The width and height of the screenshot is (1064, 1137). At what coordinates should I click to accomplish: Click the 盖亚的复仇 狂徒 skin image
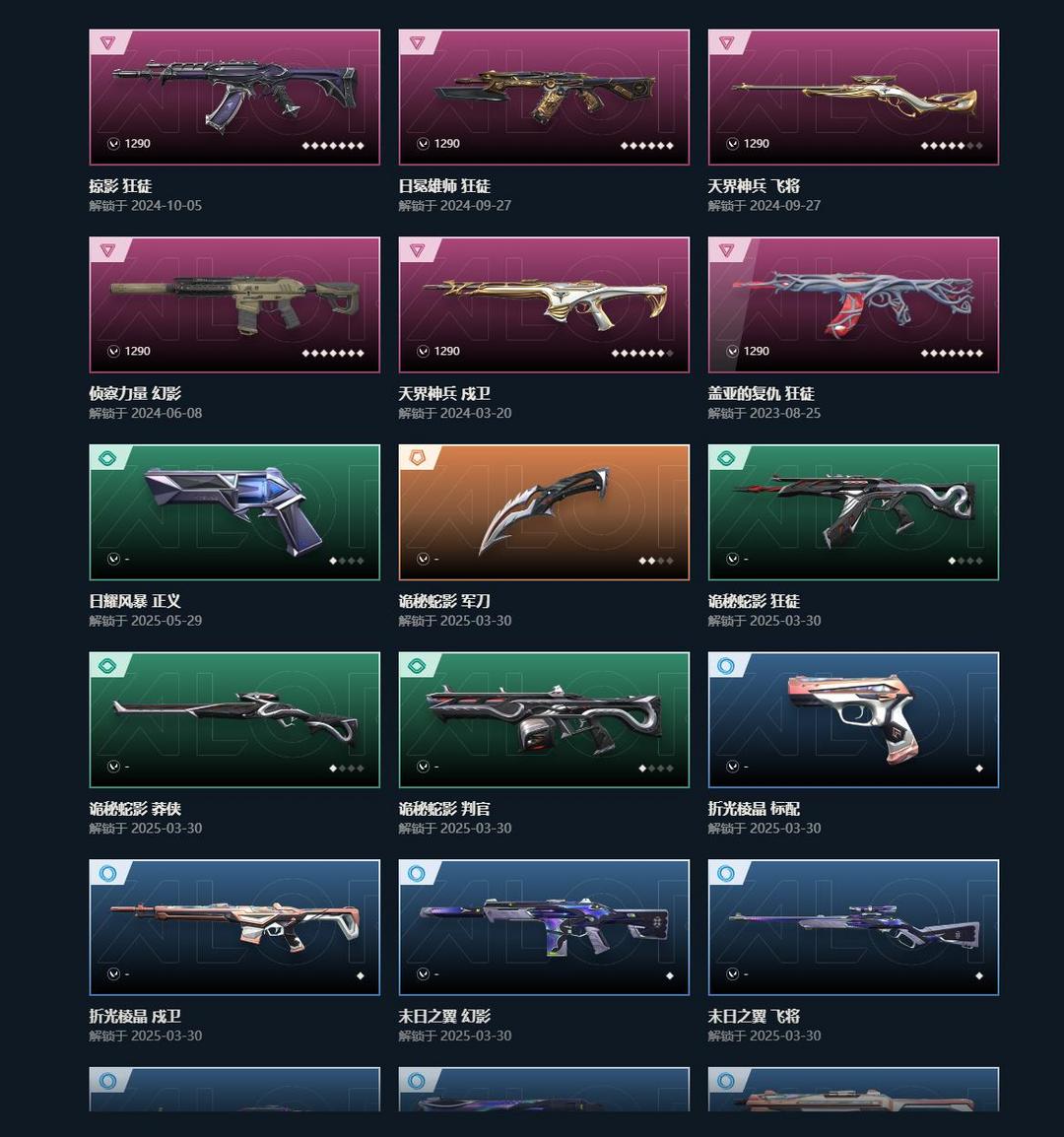pos(854,304)
